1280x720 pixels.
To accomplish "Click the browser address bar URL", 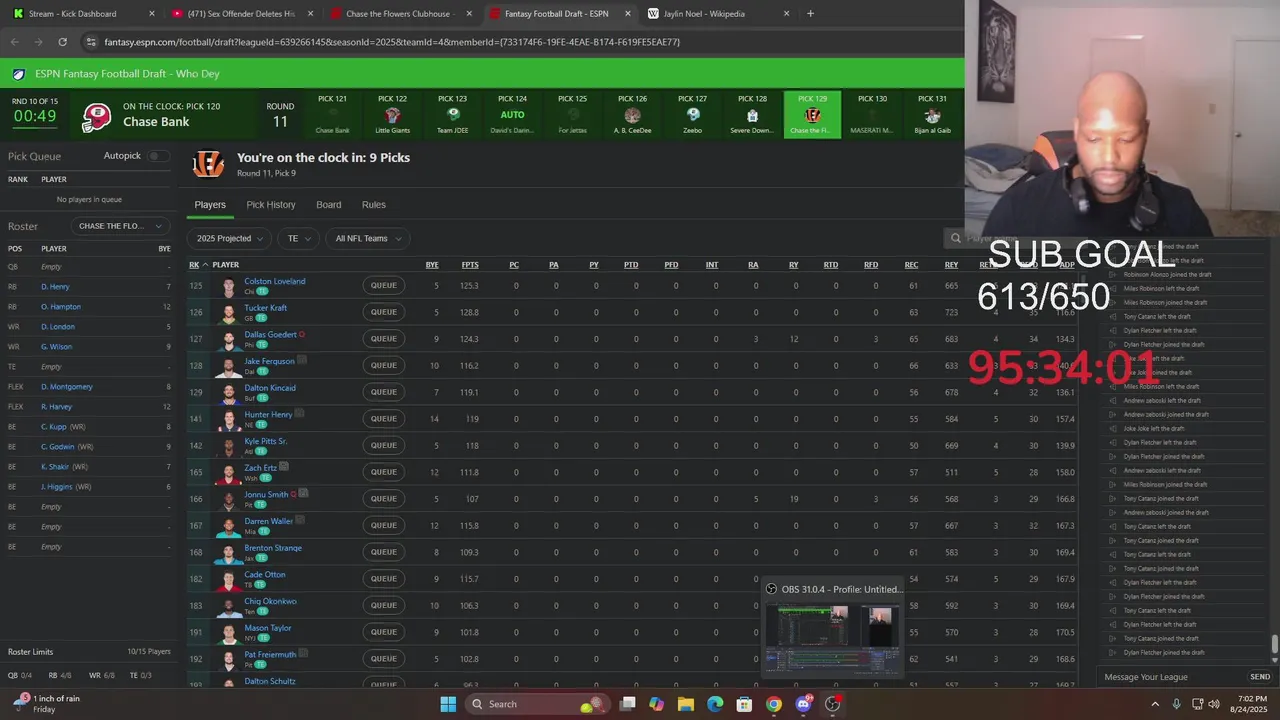I will (x=392, y=42).
